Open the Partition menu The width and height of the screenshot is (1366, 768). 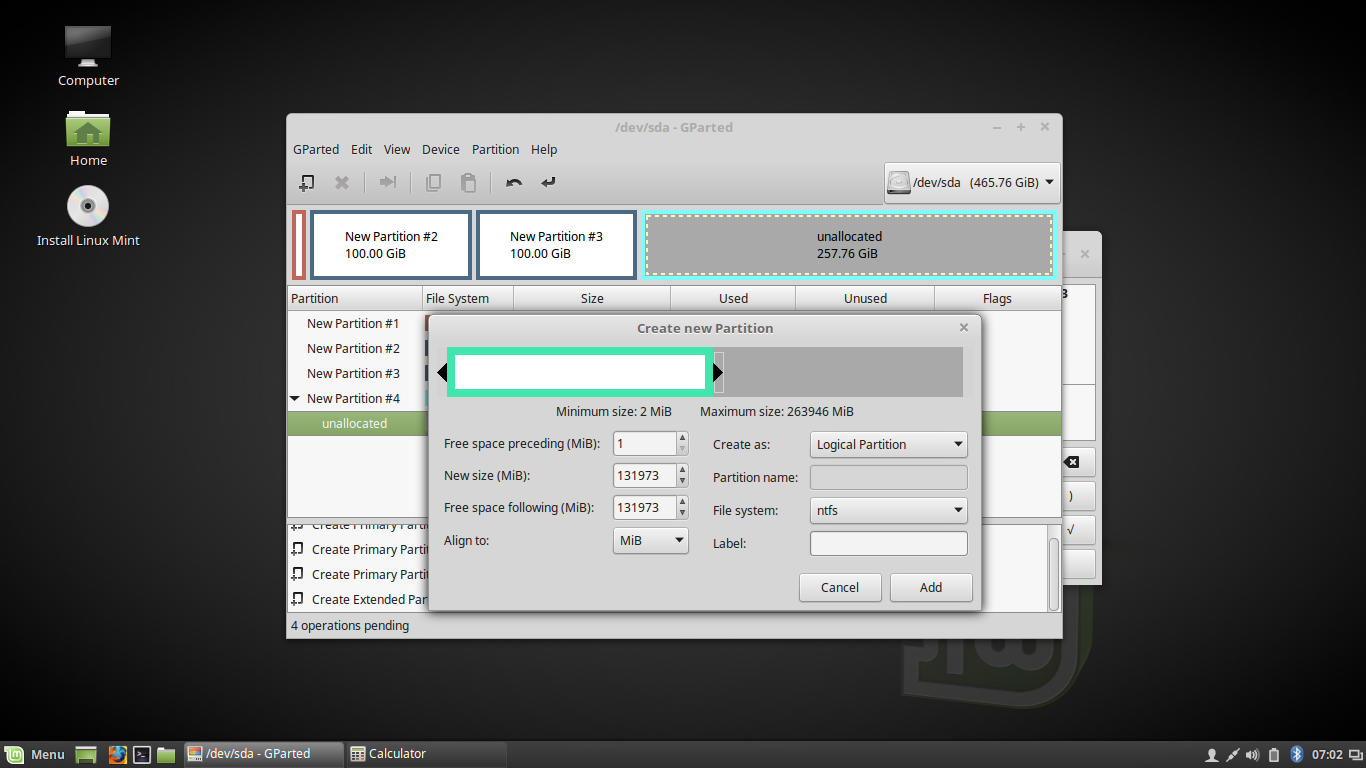tap(495, 149)
